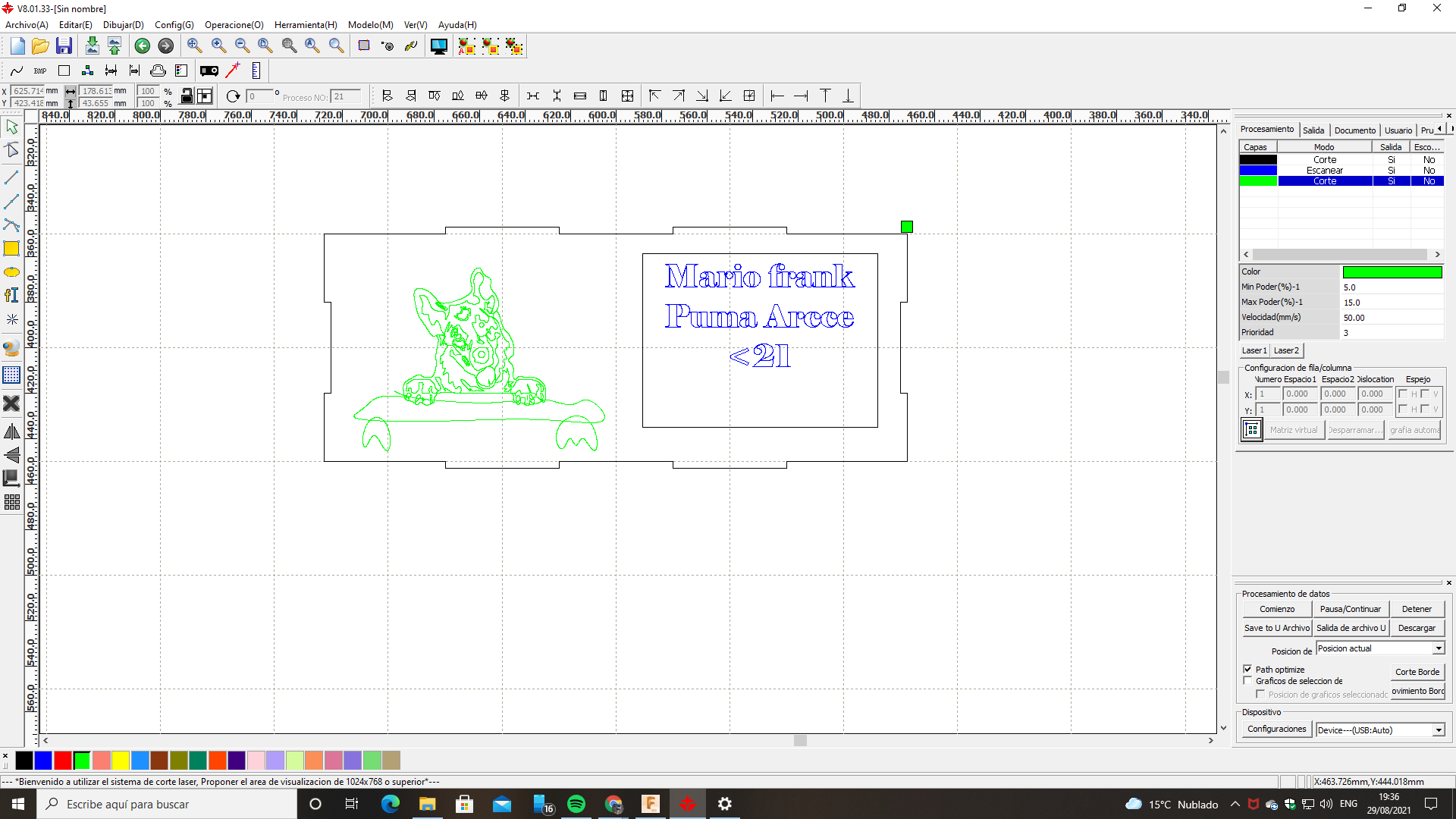Select the Delete tool in left toolbar

tap(11, 403)
